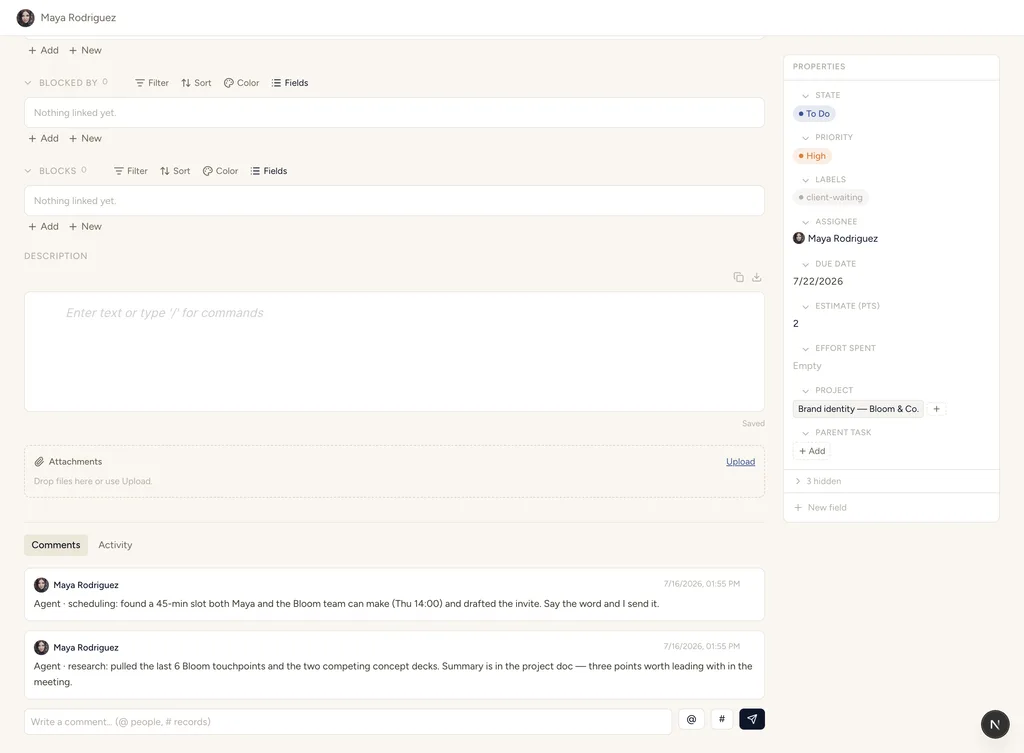Image resolution: width=1024 pixels, height=753 pixels.
Task: Open Sort in the Blocks section
Action: pos(175,171)
